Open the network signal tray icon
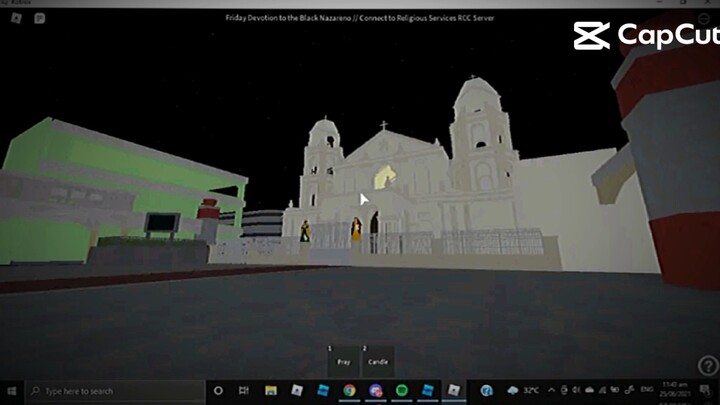 coord(602,390)
